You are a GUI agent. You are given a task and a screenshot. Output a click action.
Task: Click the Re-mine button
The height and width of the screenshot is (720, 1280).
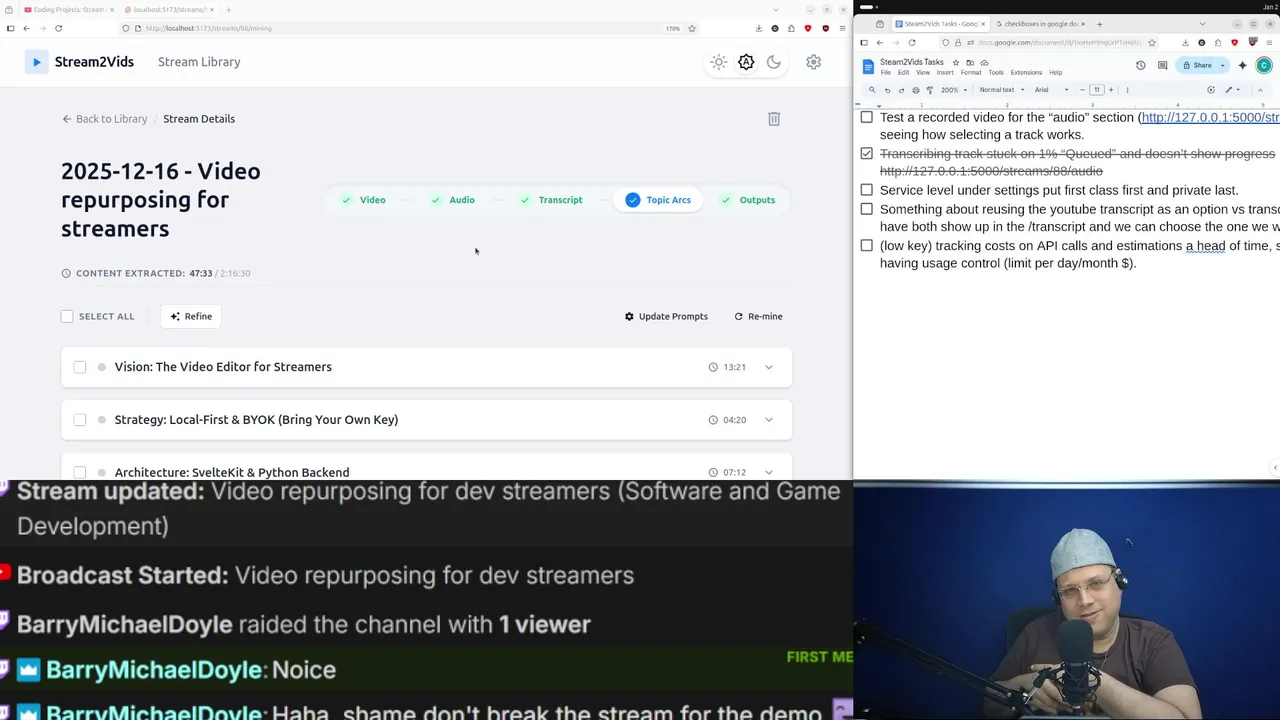pyautogui.click(x=759, y=316)
